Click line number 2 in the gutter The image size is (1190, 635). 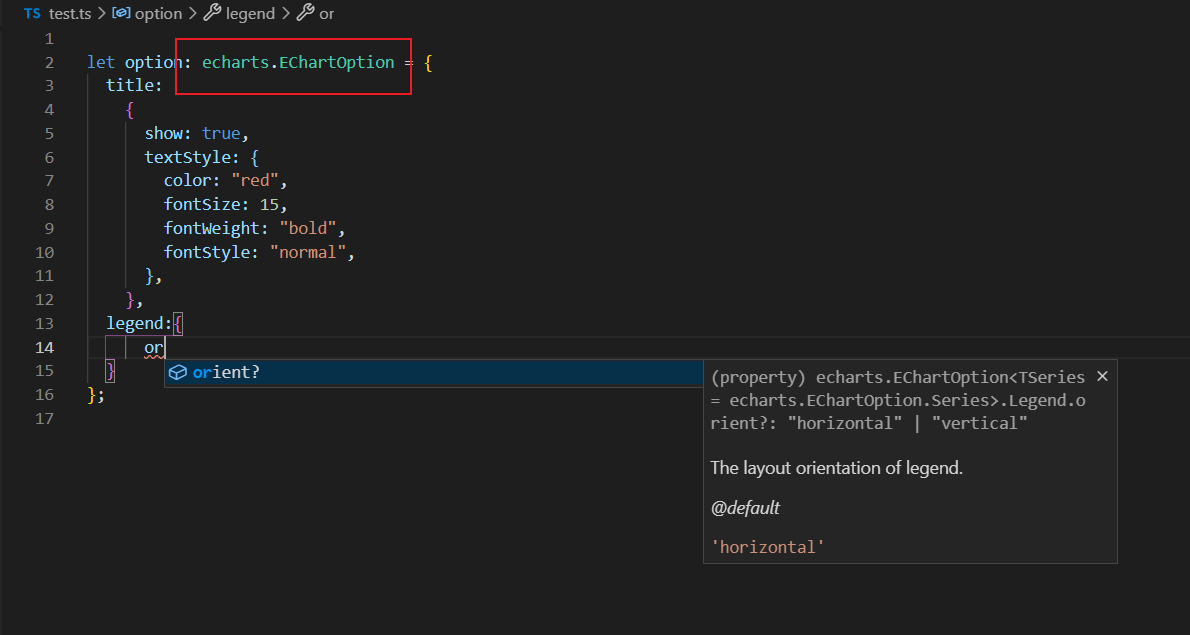click(49, 62)
